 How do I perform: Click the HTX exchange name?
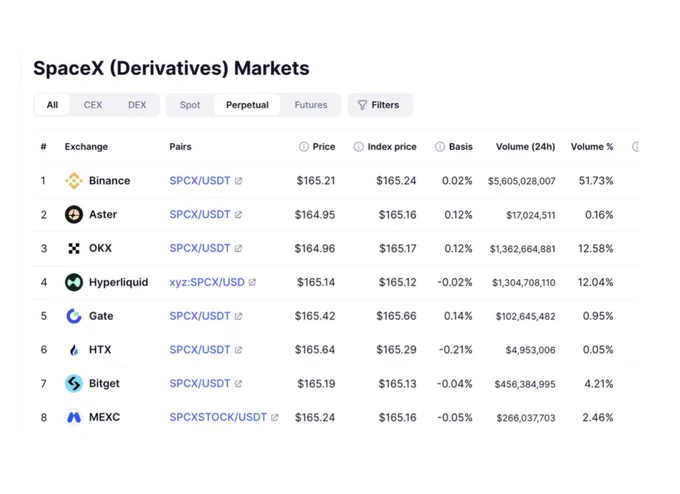coord(100,350)
